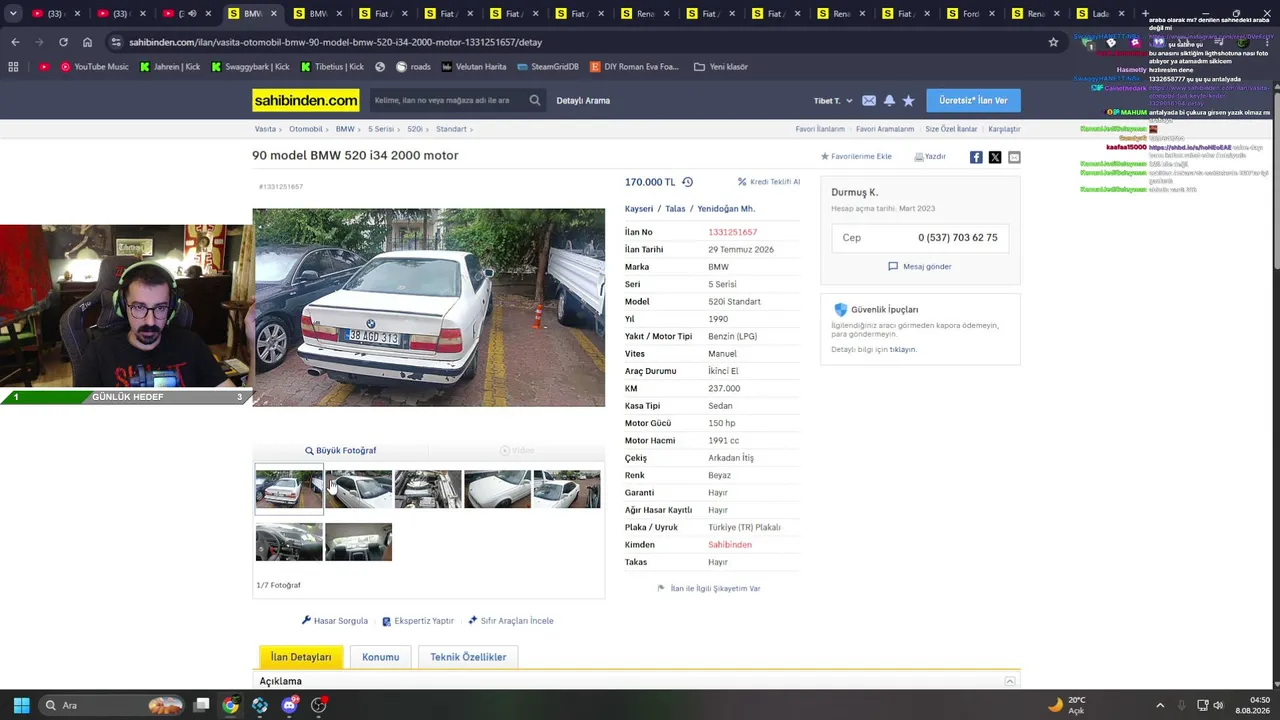Report listing via İlan ile İlgili Şikayetim Var
Viewport: 1280px width, 720px height.
(x=709, y=589)
